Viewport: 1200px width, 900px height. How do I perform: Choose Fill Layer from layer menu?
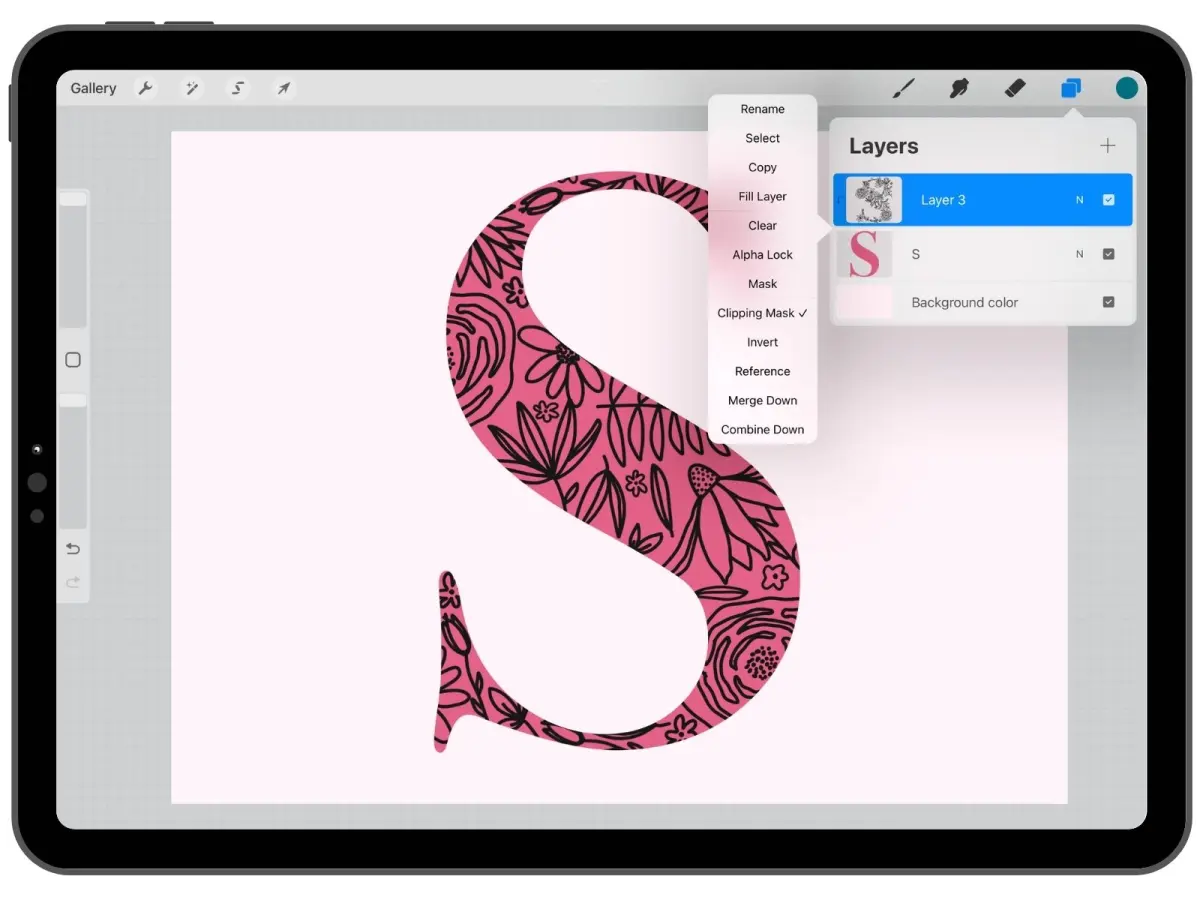tap(762, 196)
